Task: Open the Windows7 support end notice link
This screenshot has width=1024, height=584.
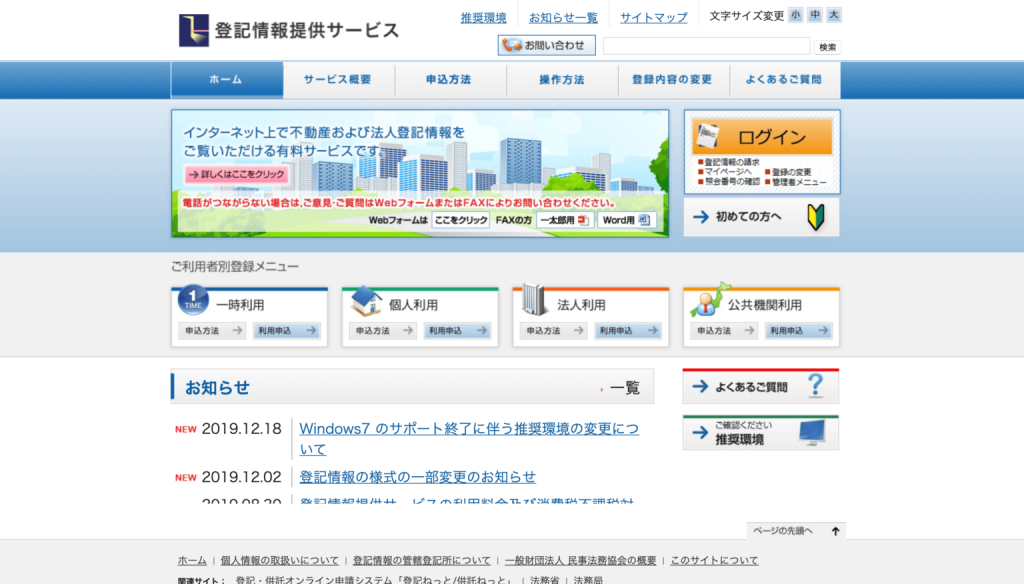Action: (x=468, y=438)
